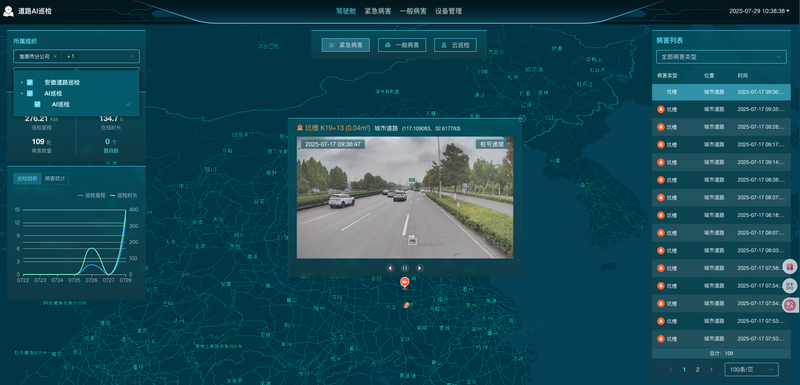Show previous image in photo viewer
The image size is (800, 385).
point(390,268)
